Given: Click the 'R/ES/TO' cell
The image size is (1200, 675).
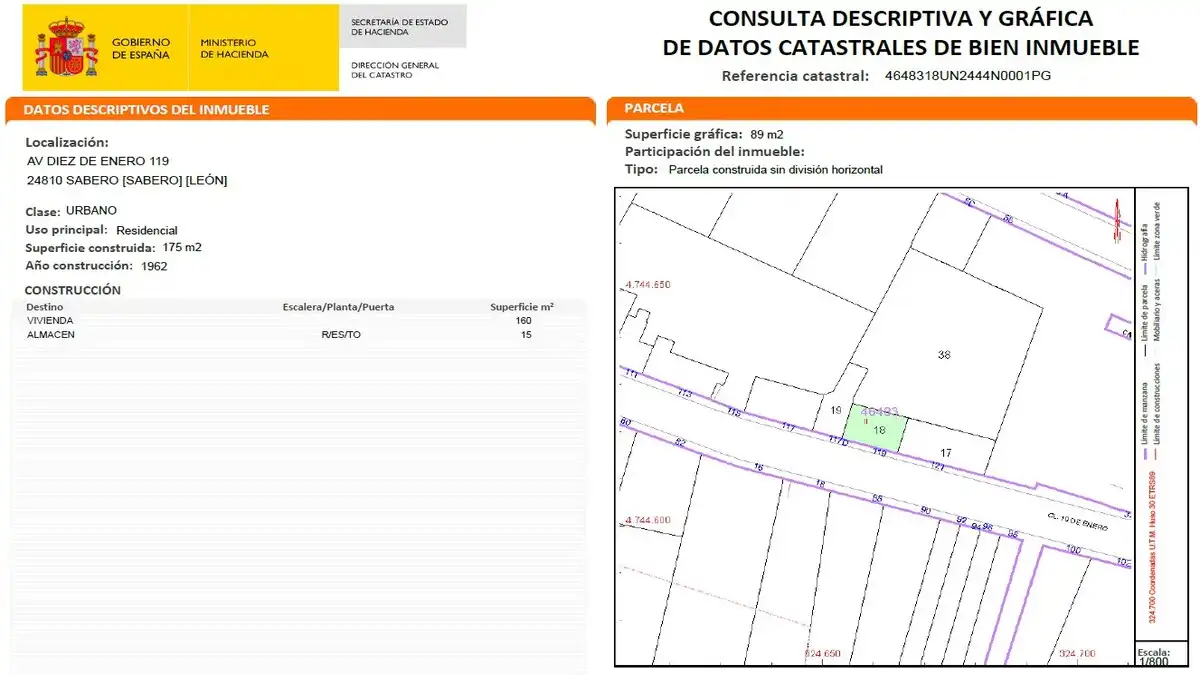Looking at the screenshot, I should (x=341, y=335).
